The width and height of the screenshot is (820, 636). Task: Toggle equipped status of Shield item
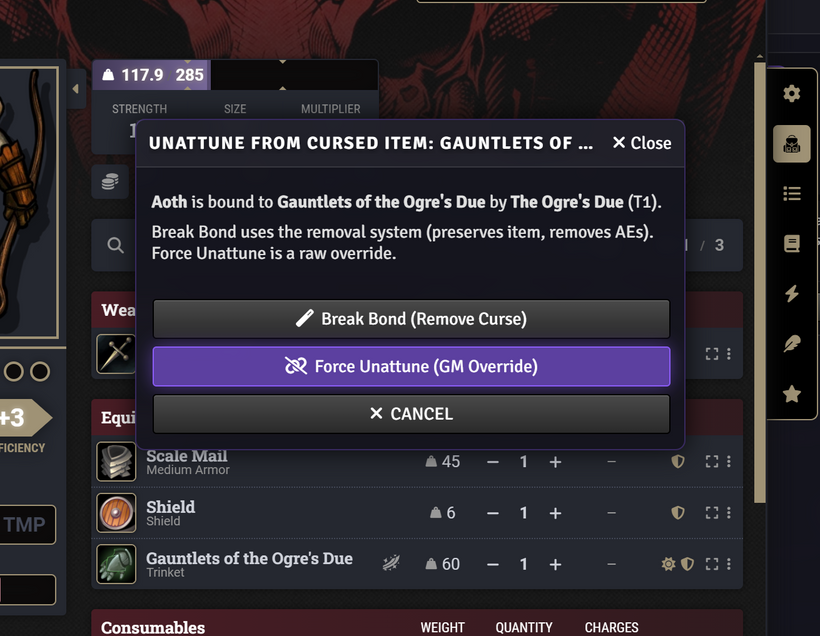pyautogui.click(x=678, y=513)
